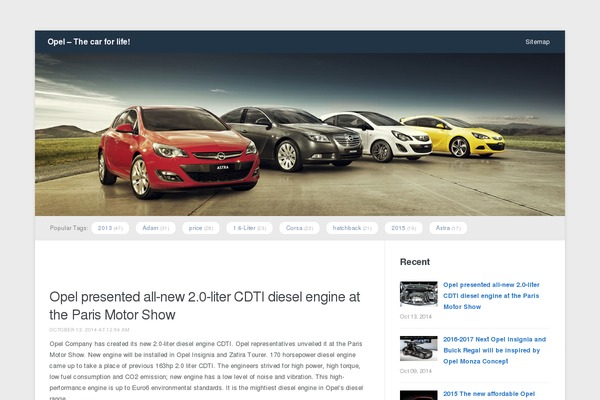Click the 'Oct 13, 2014' date in Recent

(416, 317)
